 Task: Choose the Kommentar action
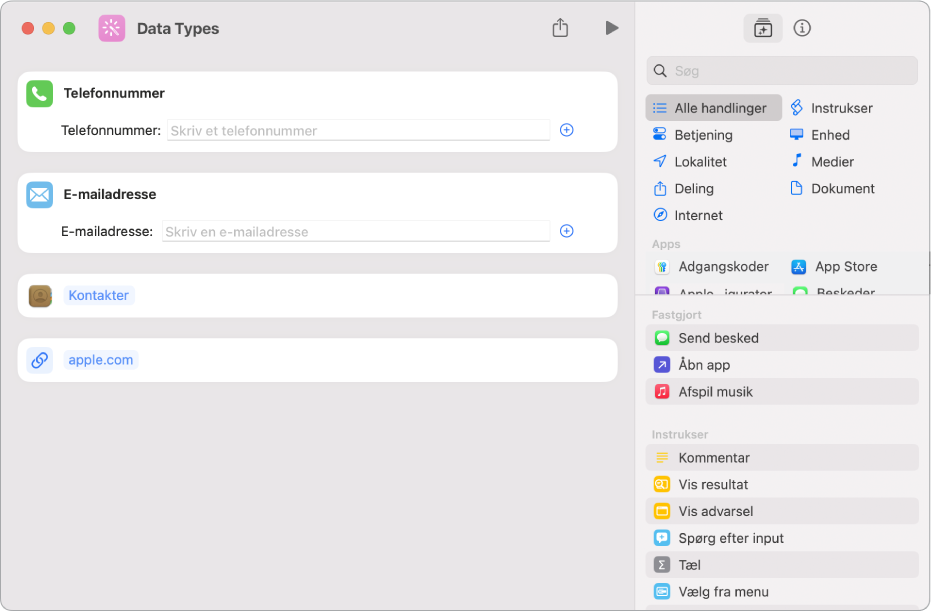click(x=782, y=458)
